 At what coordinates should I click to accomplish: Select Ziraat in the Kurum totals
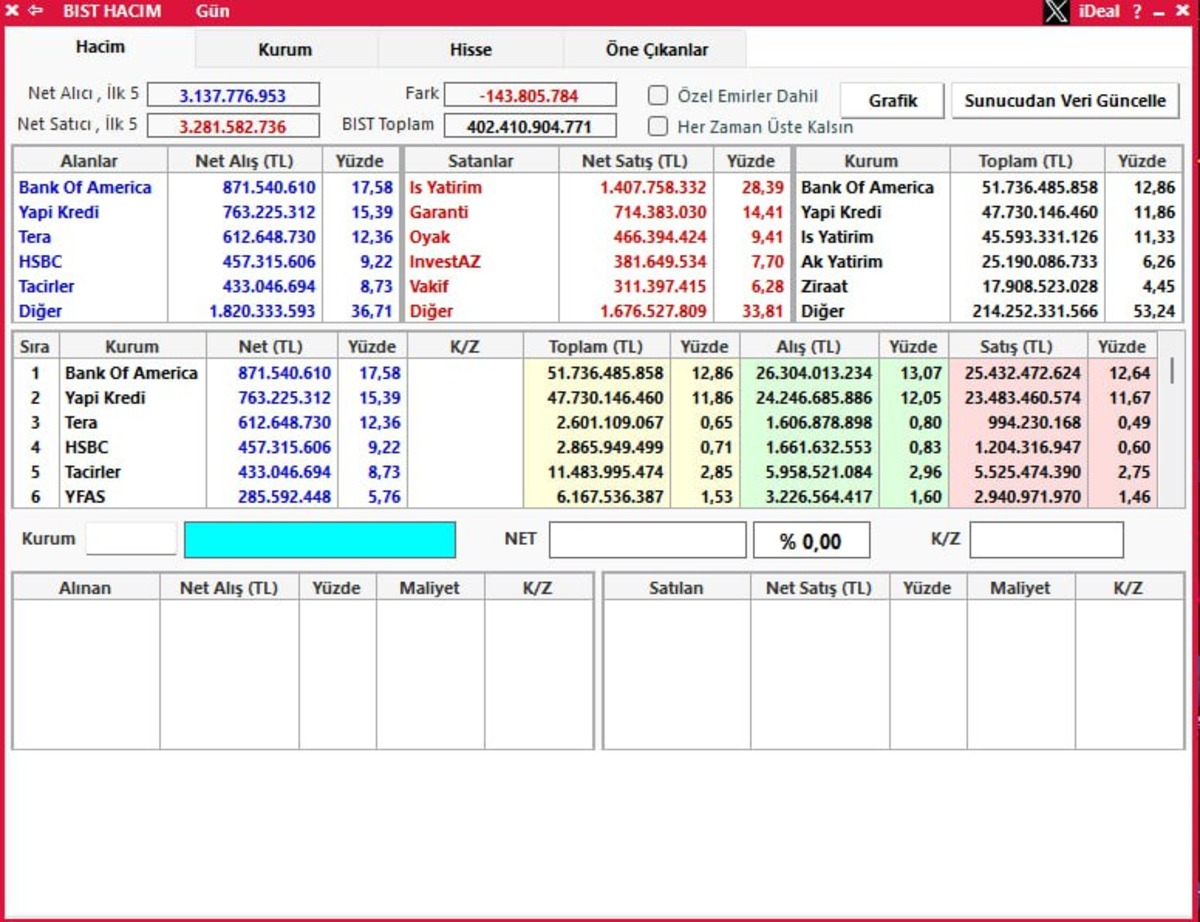pos(824,286)
